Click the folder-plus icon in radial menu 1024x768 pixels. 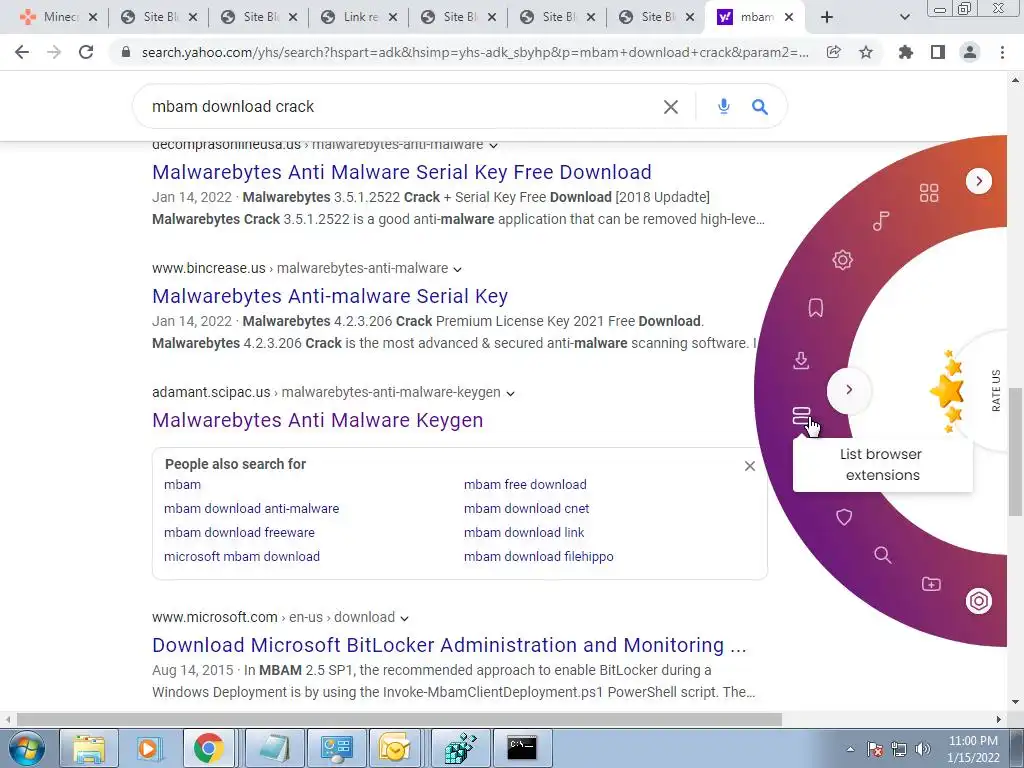pos(931,584)
